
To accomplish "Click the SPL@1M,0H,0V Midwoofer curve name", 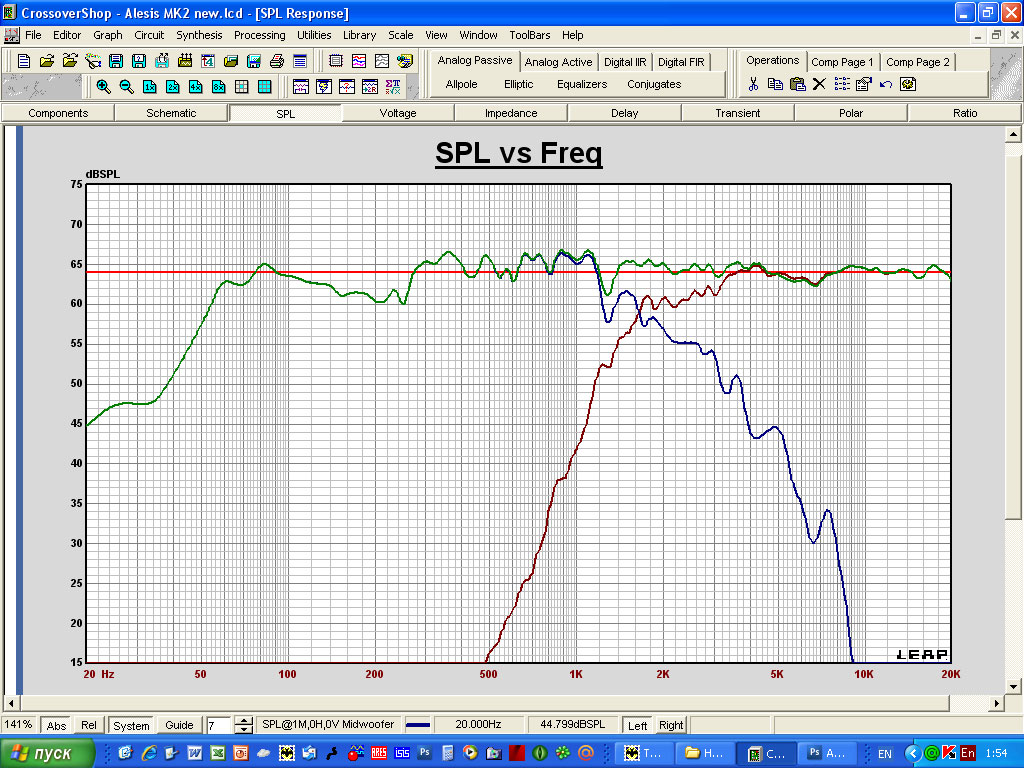I will tap(328, 724).
